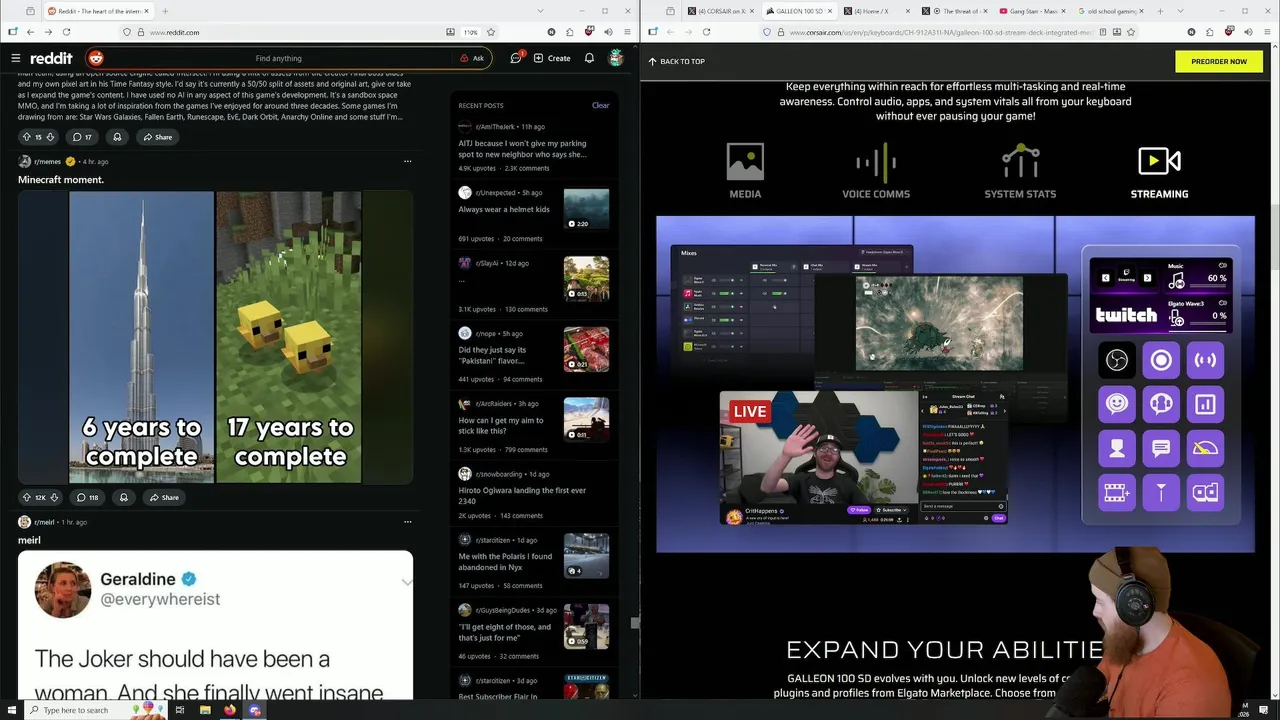This screenshot has height=720, width=1280.
Task: Open the r/meirl post options menu
Action: pos(407,522)
